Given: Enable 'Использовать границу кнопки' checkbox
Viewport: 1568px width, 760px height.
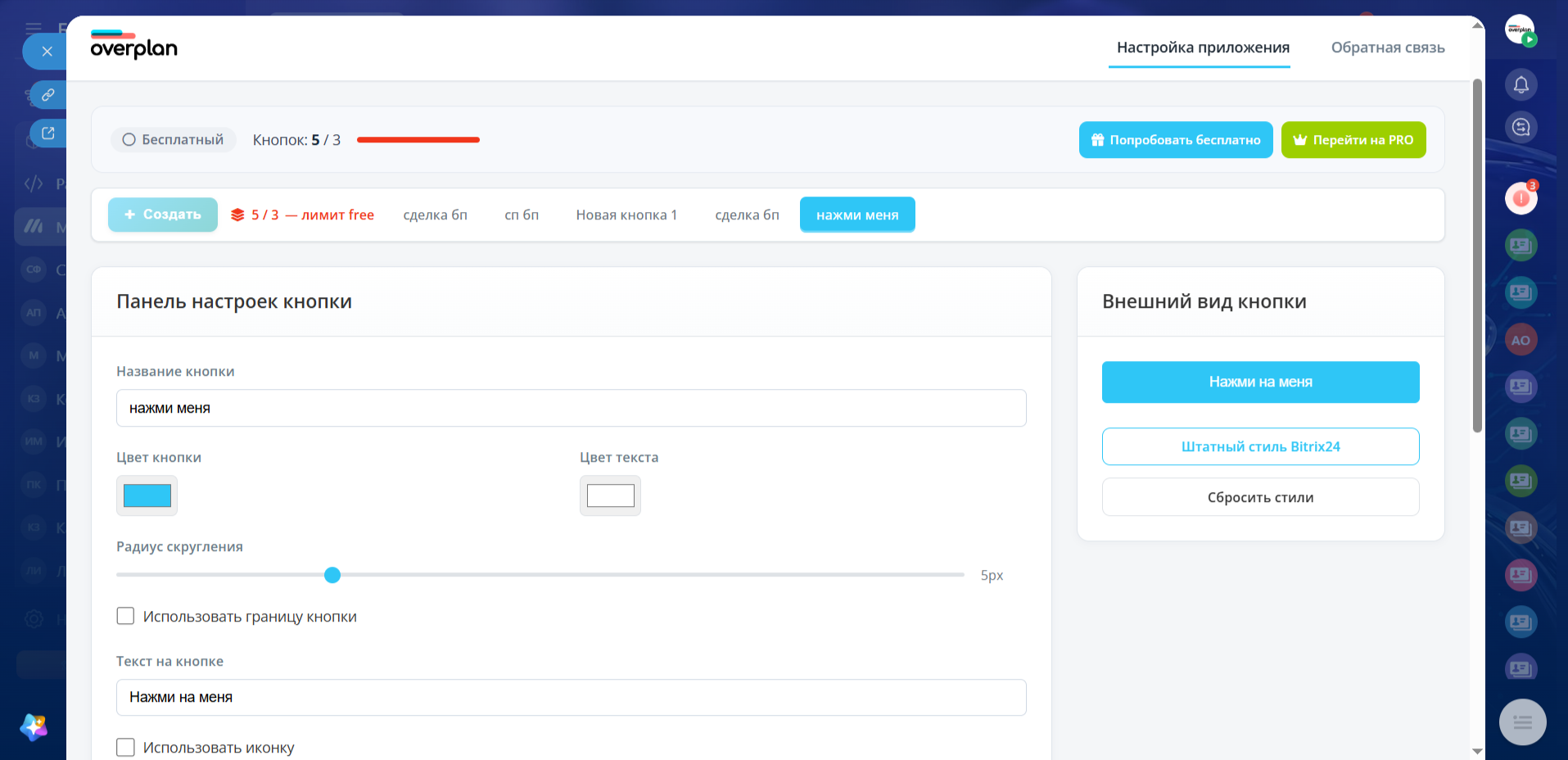Looking at the screenshot, I should pos(125,616).
